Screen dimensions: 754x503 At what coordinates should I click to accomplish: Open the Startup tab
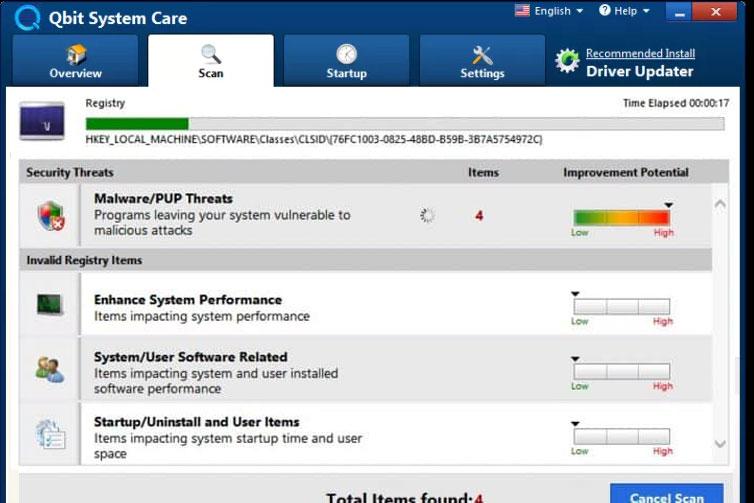click(346, 61)
